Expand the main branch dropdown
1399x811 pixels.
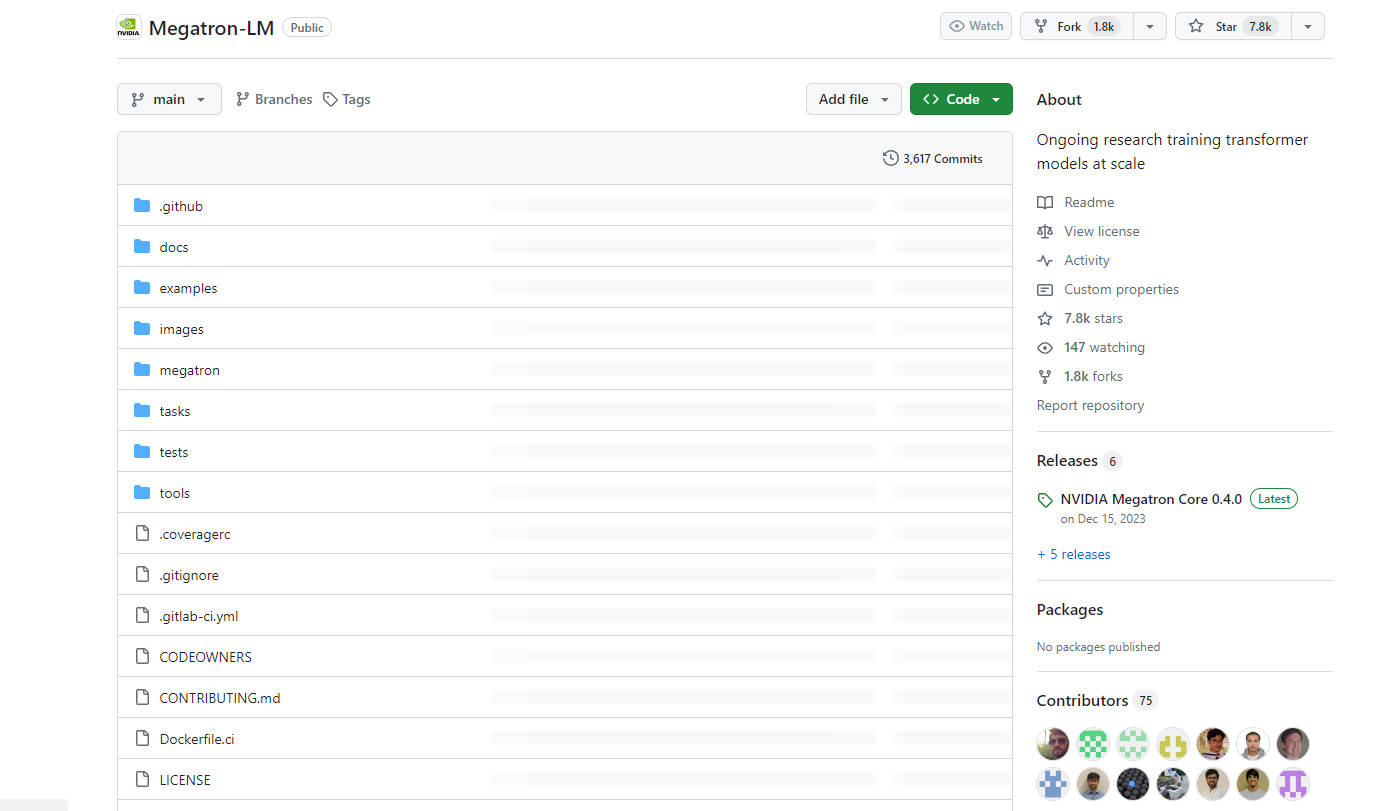click(x=169, y=99)
